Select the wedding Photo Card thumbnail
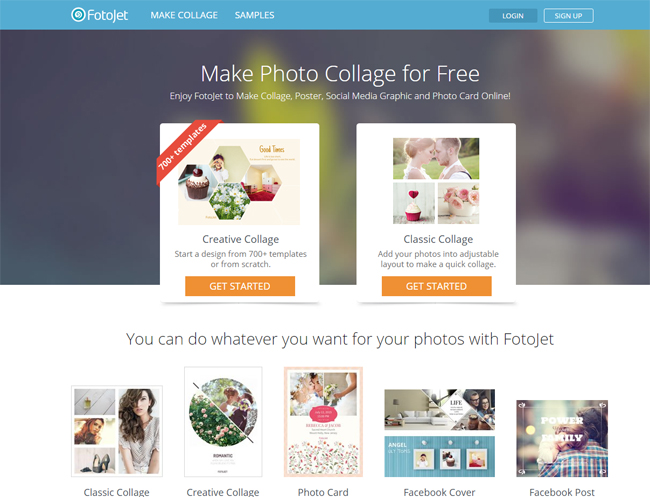 323,422
